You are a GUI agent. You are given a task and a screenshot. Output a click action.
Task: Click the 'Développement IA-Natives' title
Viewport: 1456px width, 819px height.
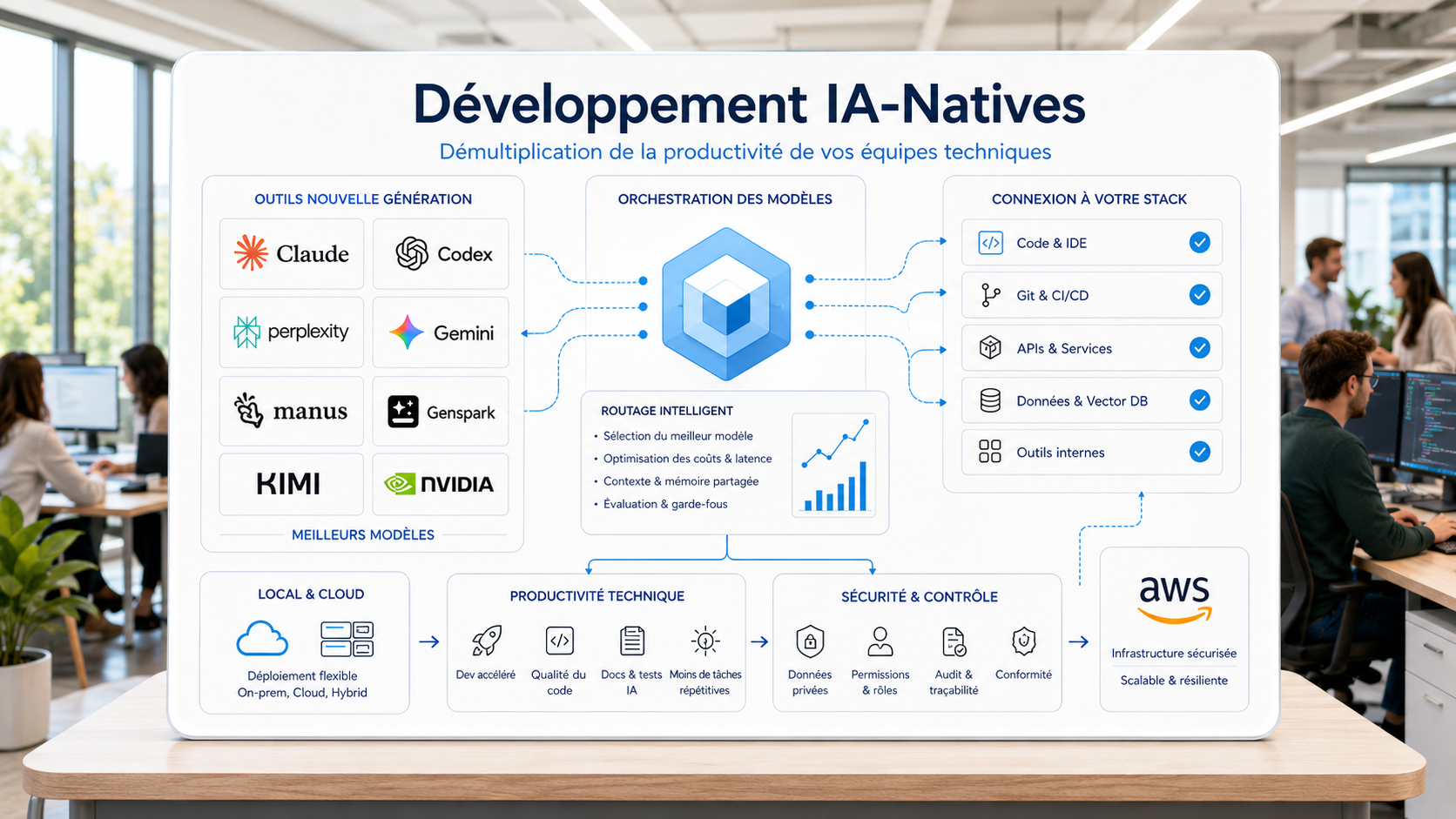(749, 104)
